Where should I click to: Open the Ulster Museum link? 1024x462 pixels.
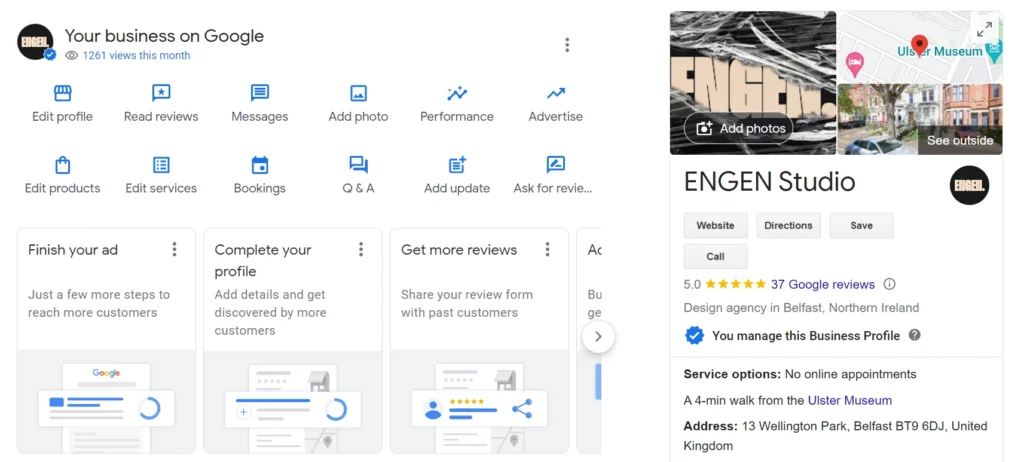click(x=850, y=400)
